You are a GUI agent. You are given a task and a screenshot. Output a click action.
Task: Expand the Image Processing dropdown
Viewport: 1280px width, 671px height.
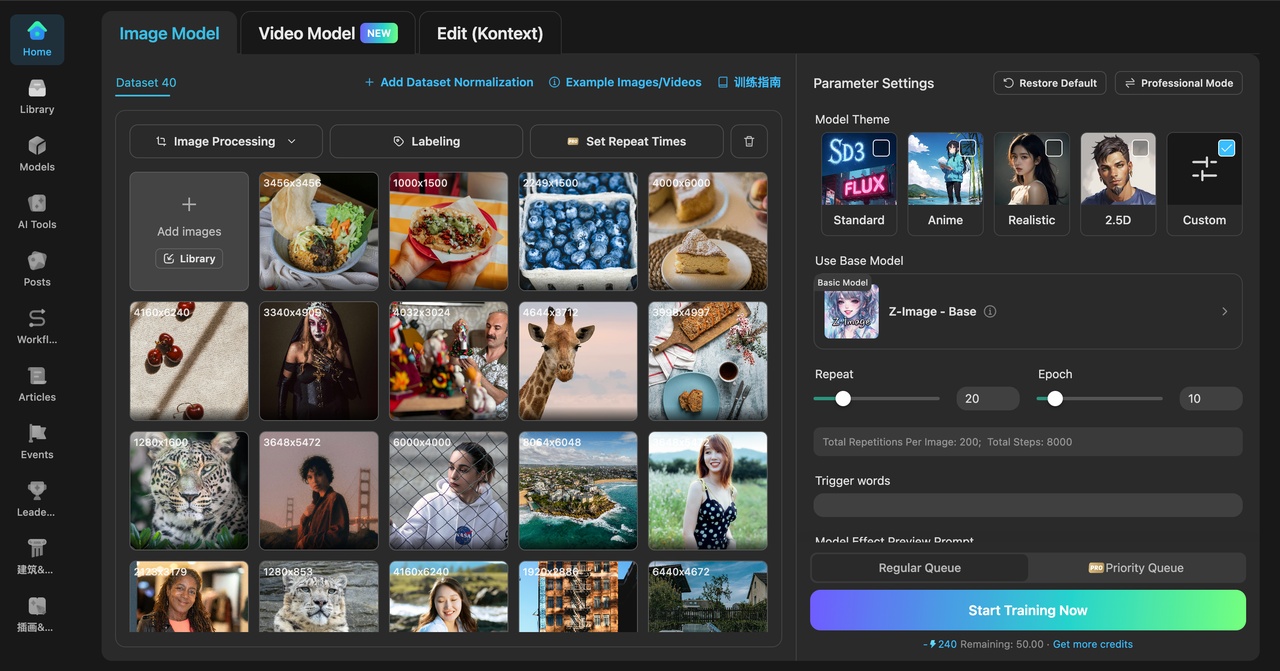[x=226, y=142]
